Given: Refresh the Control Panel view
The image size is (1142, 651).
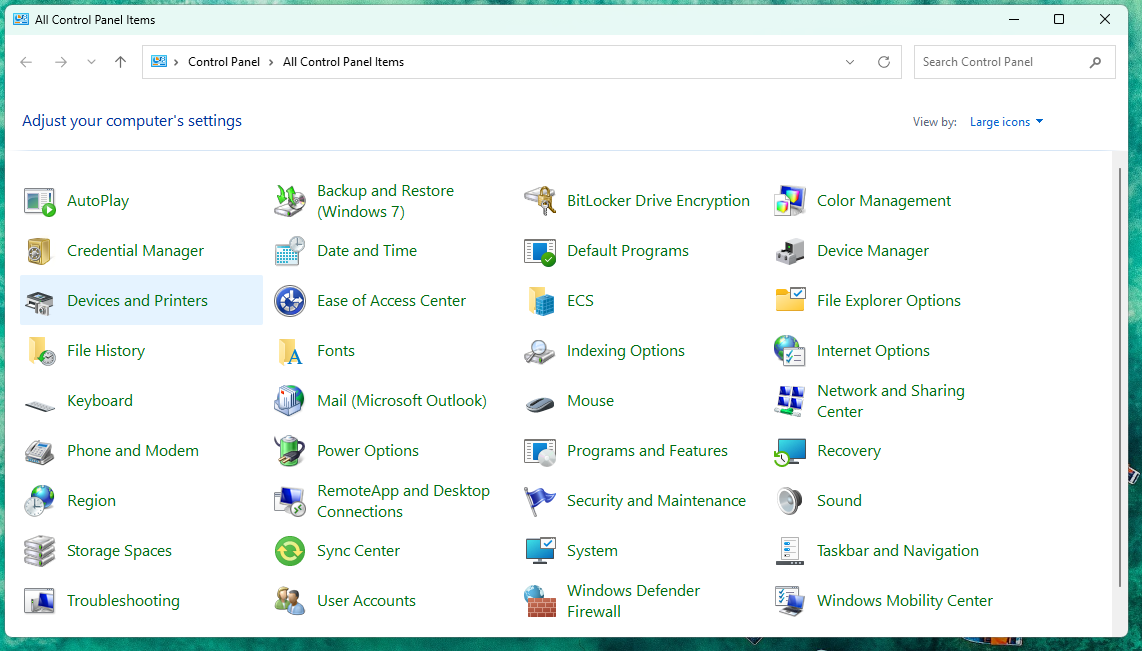Looking at the screenshot, I should click(883, 62).
